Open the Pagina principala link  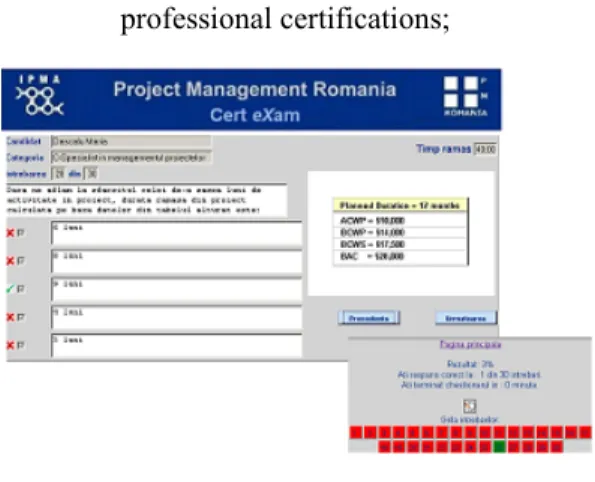point(471,345)
